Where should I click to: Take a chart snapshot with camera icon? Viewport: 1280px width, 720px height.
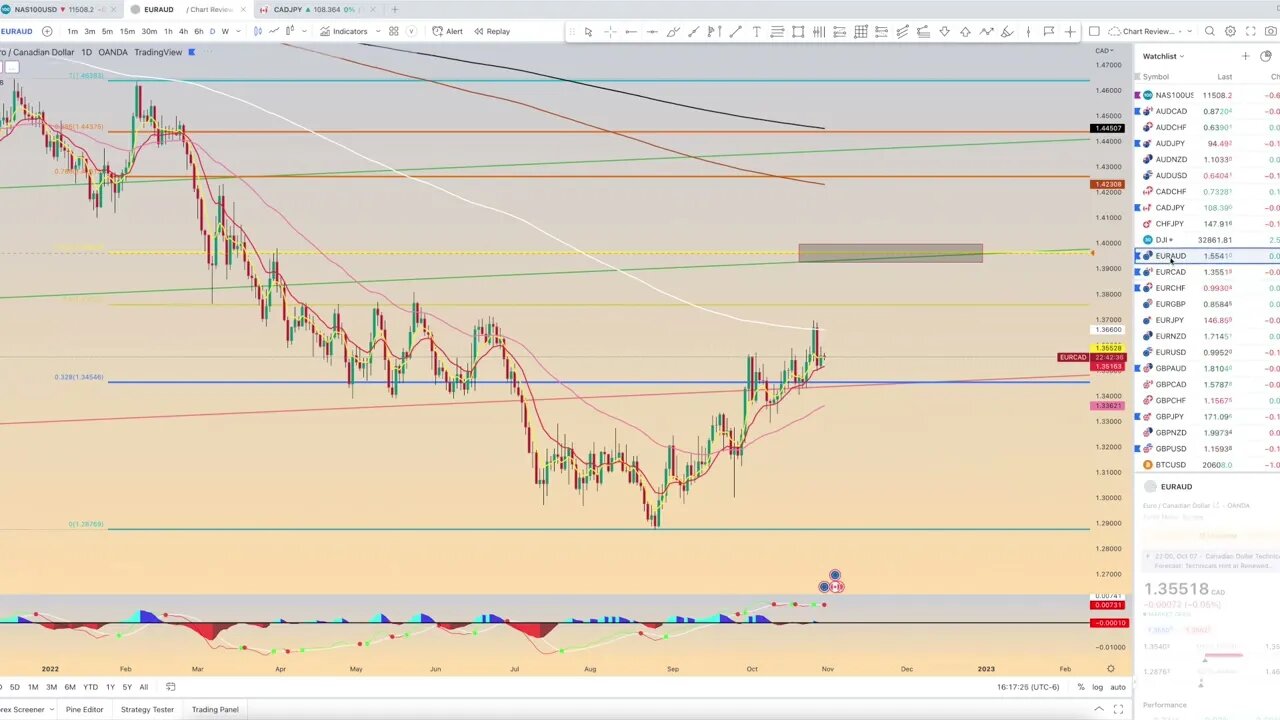[x=1271, y=31]
